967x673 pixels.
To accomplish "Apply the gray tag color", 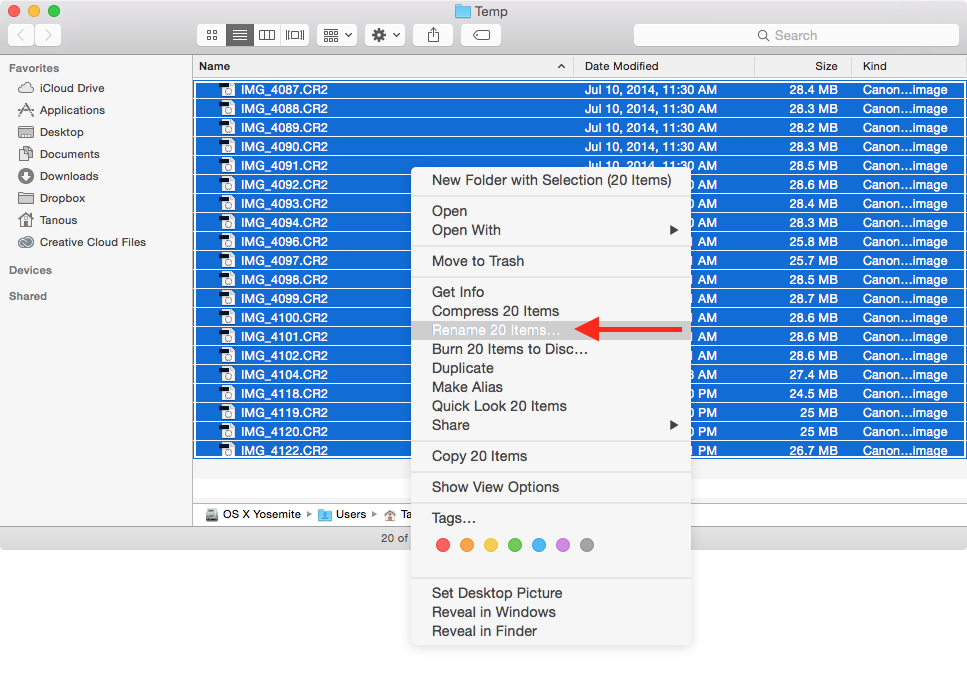I will [587, 545].
